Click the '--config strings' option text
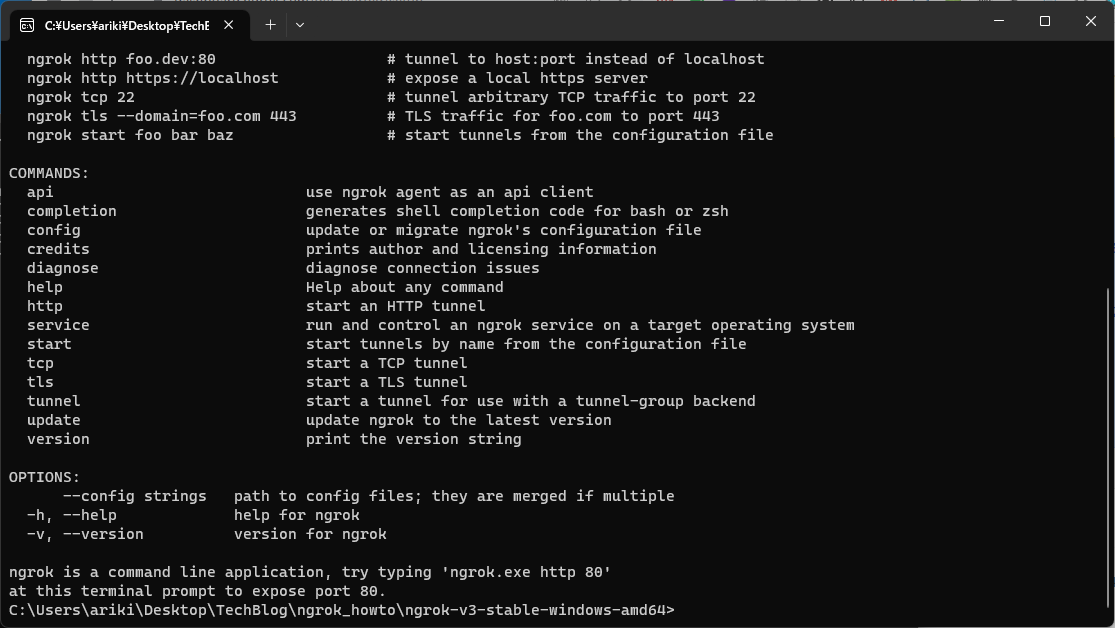 135,495
